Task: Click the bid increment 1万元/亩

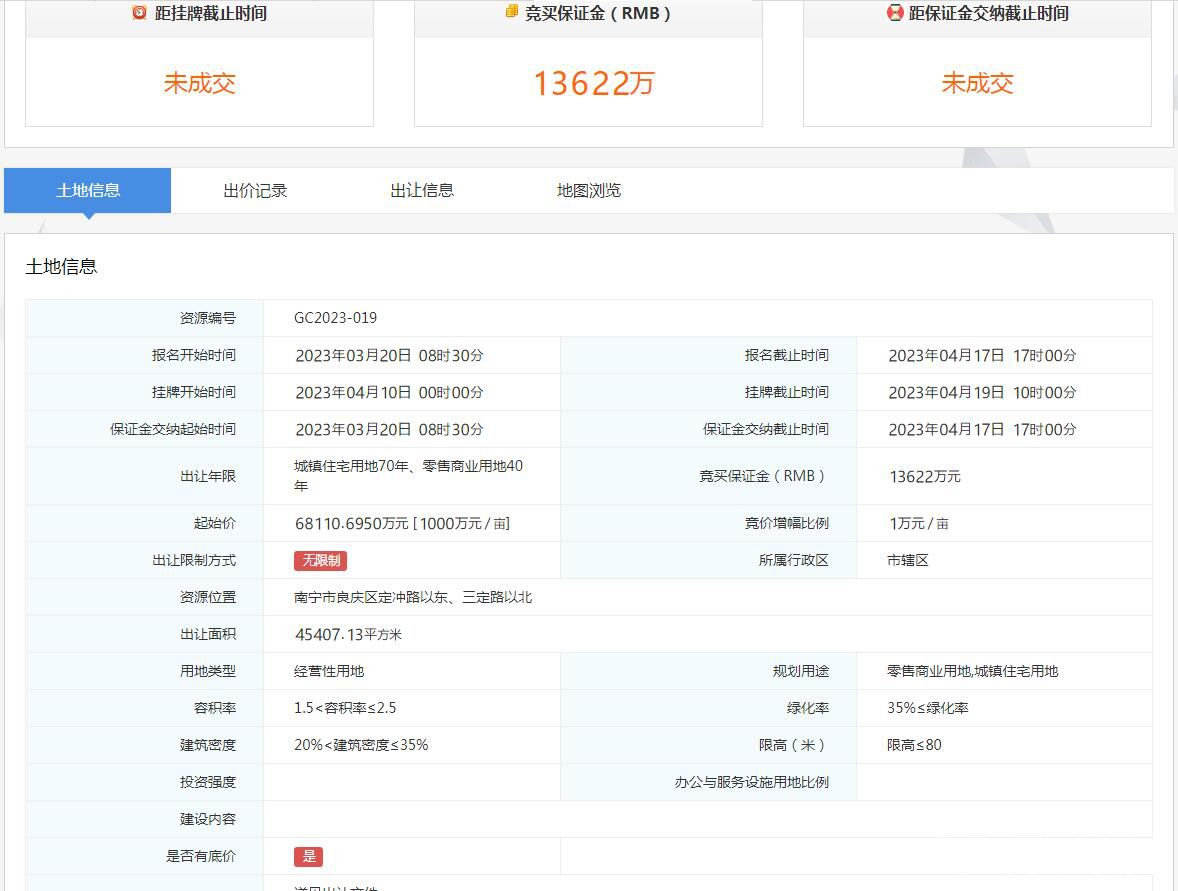Action: 918,524
